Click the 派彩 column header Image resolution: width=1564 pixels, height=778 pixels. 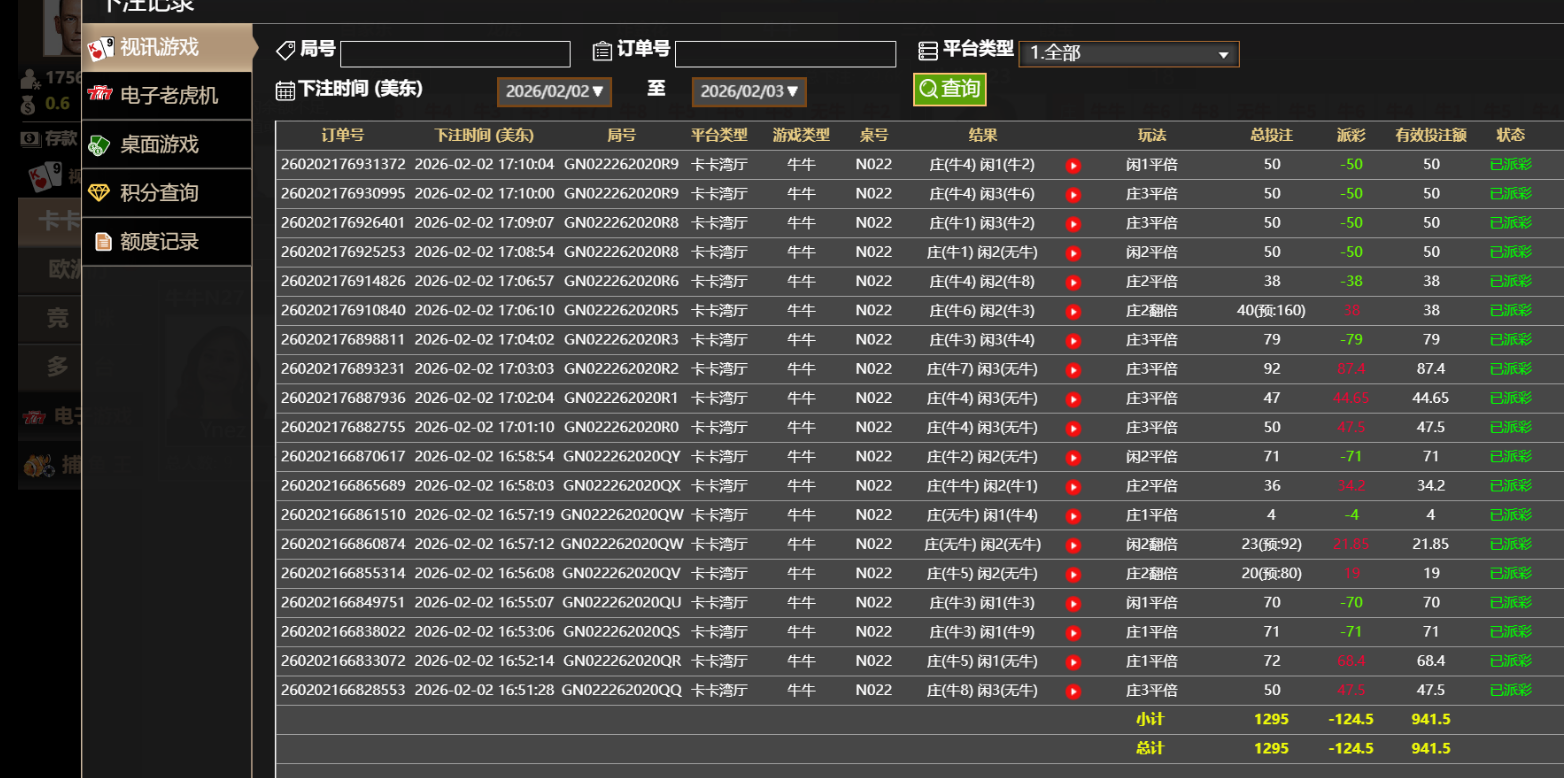tap(1351, 136)
